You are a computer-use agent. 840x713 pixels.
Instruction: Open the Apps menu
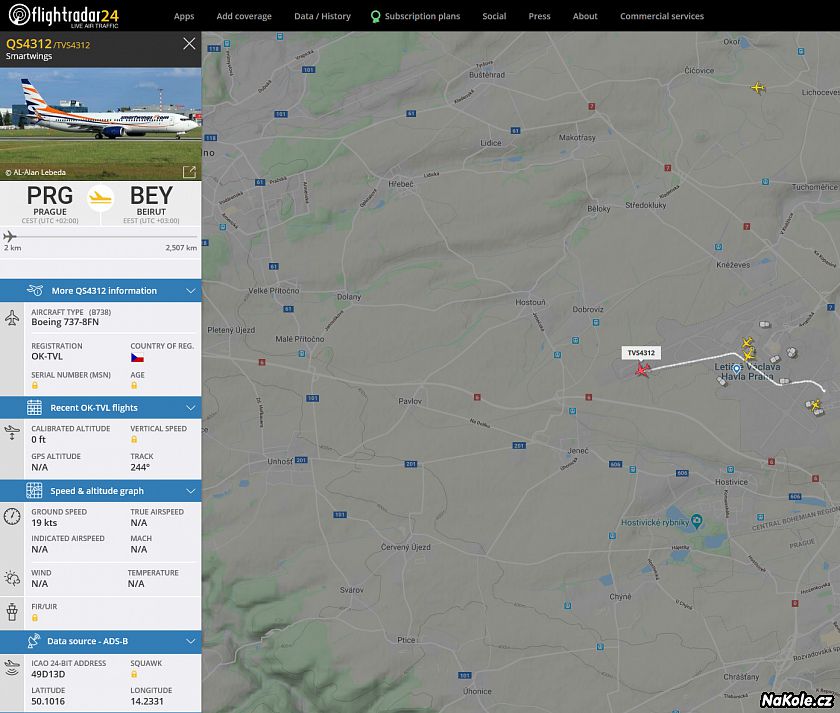pos(184,16)
